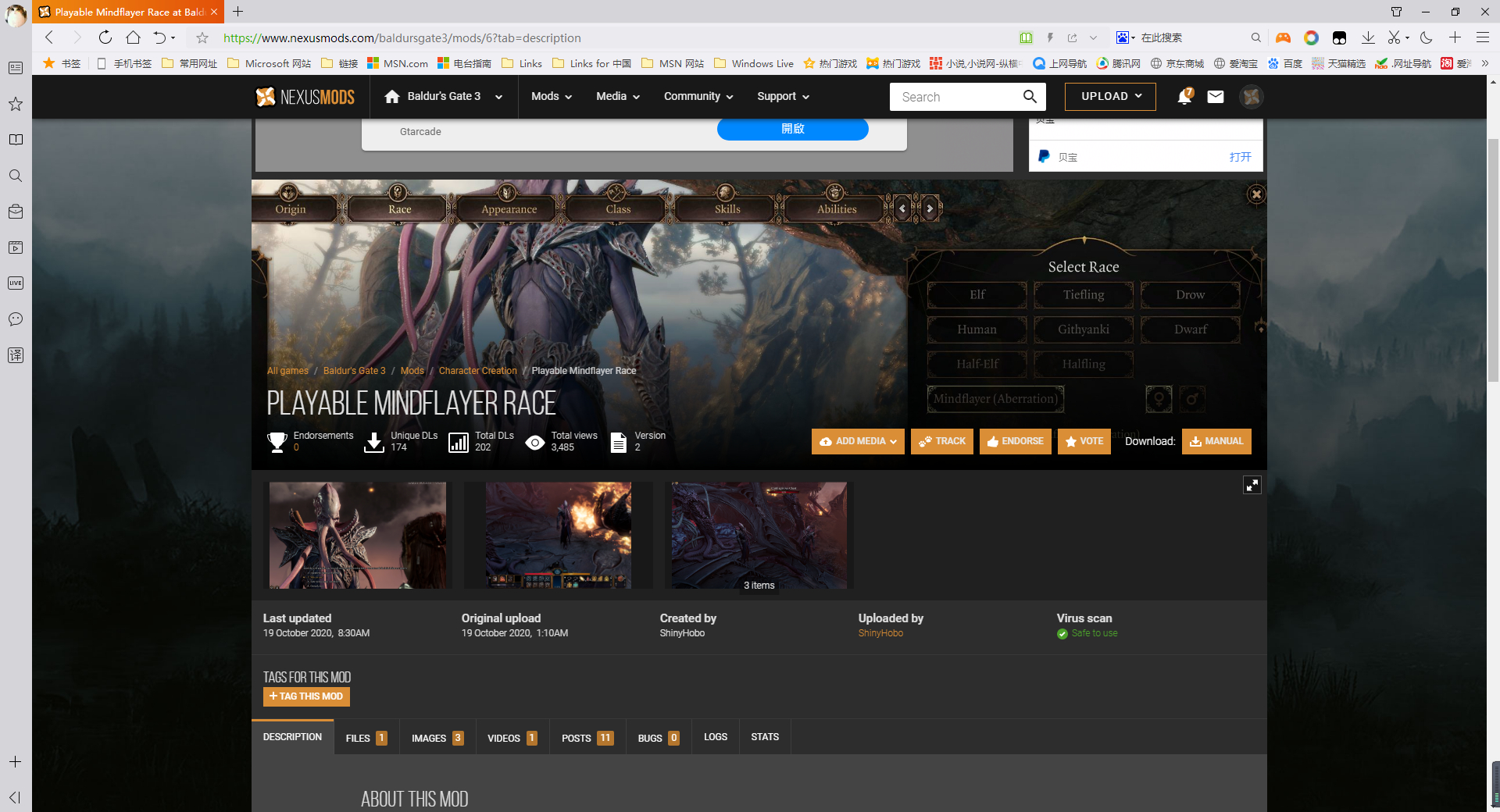Open the sidebar translate icon
The image size is (1500, 812).
click(16, 355)
